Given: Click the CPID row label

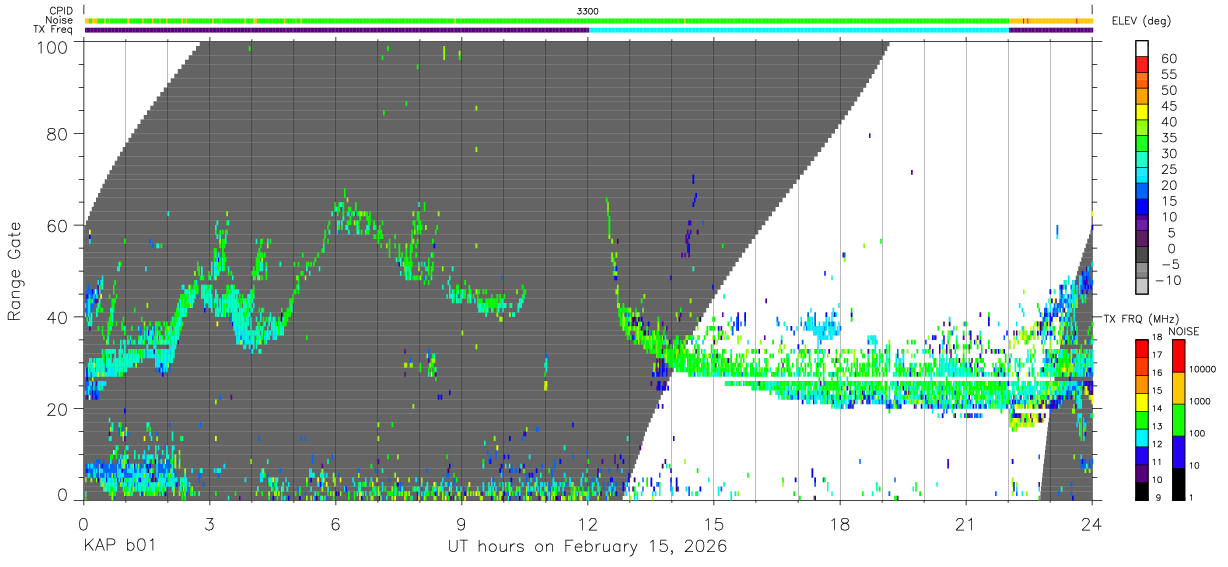Looking at the screenshot, I should pos(59,11).
